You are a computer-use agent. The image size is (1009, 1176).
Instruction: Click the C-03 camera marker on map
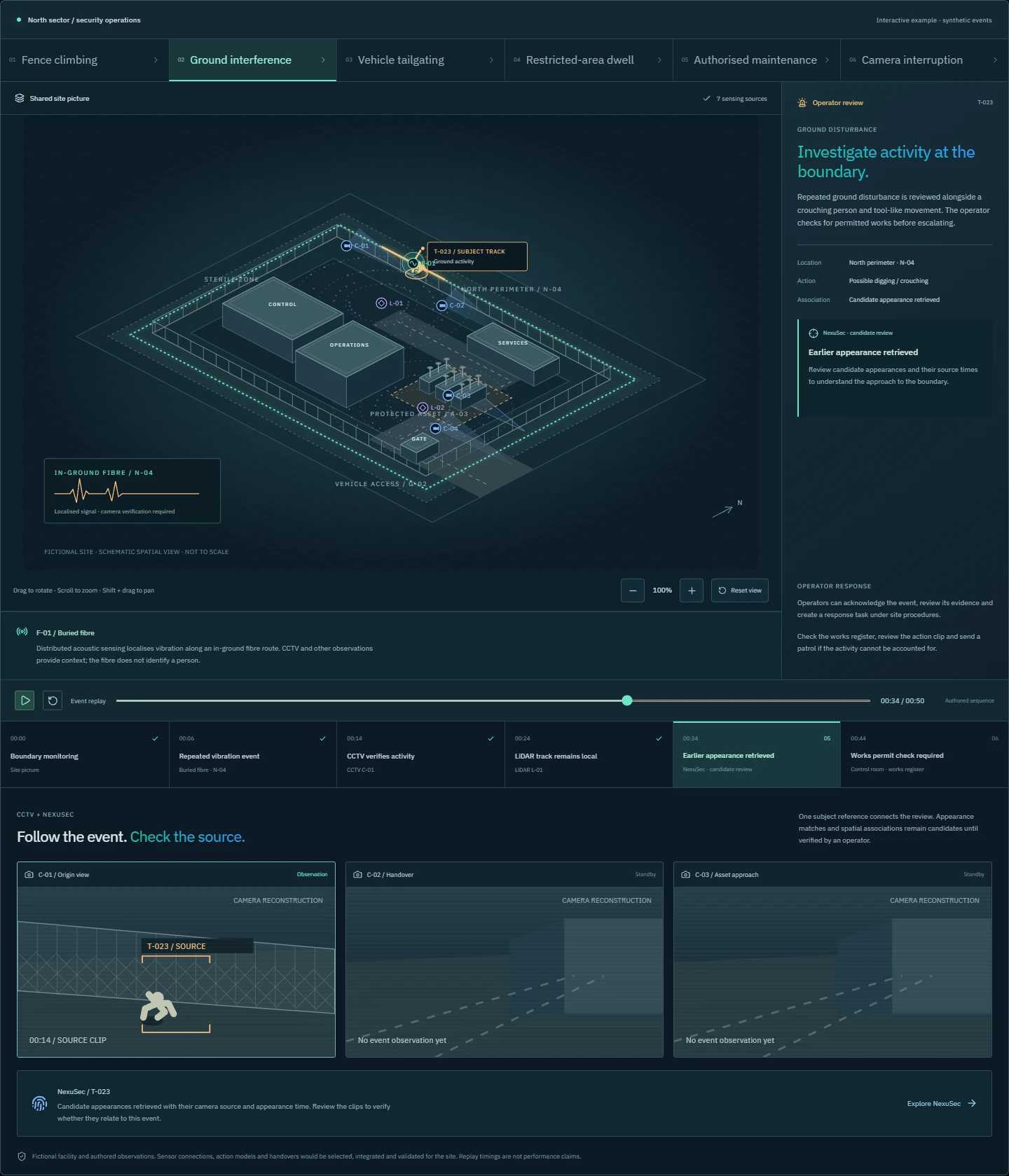tap(448, 396)
